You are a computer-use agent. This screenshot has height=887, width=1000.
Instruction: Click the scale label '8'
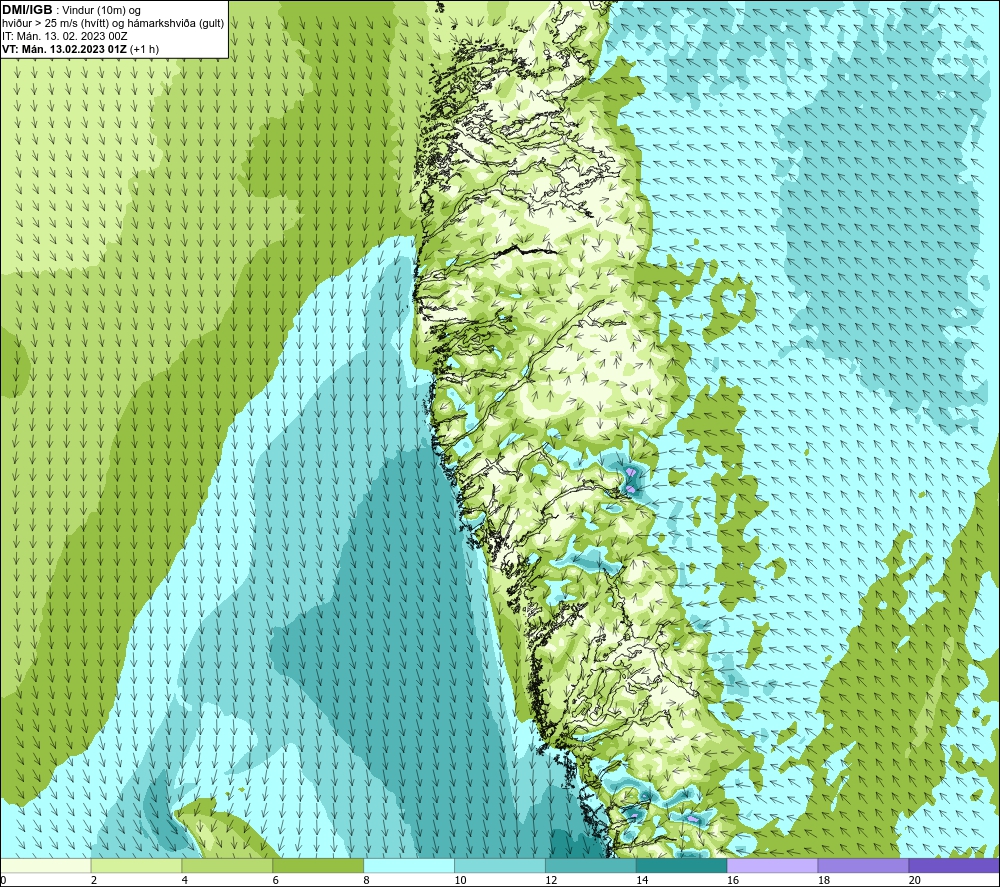[x=366, y=880]
